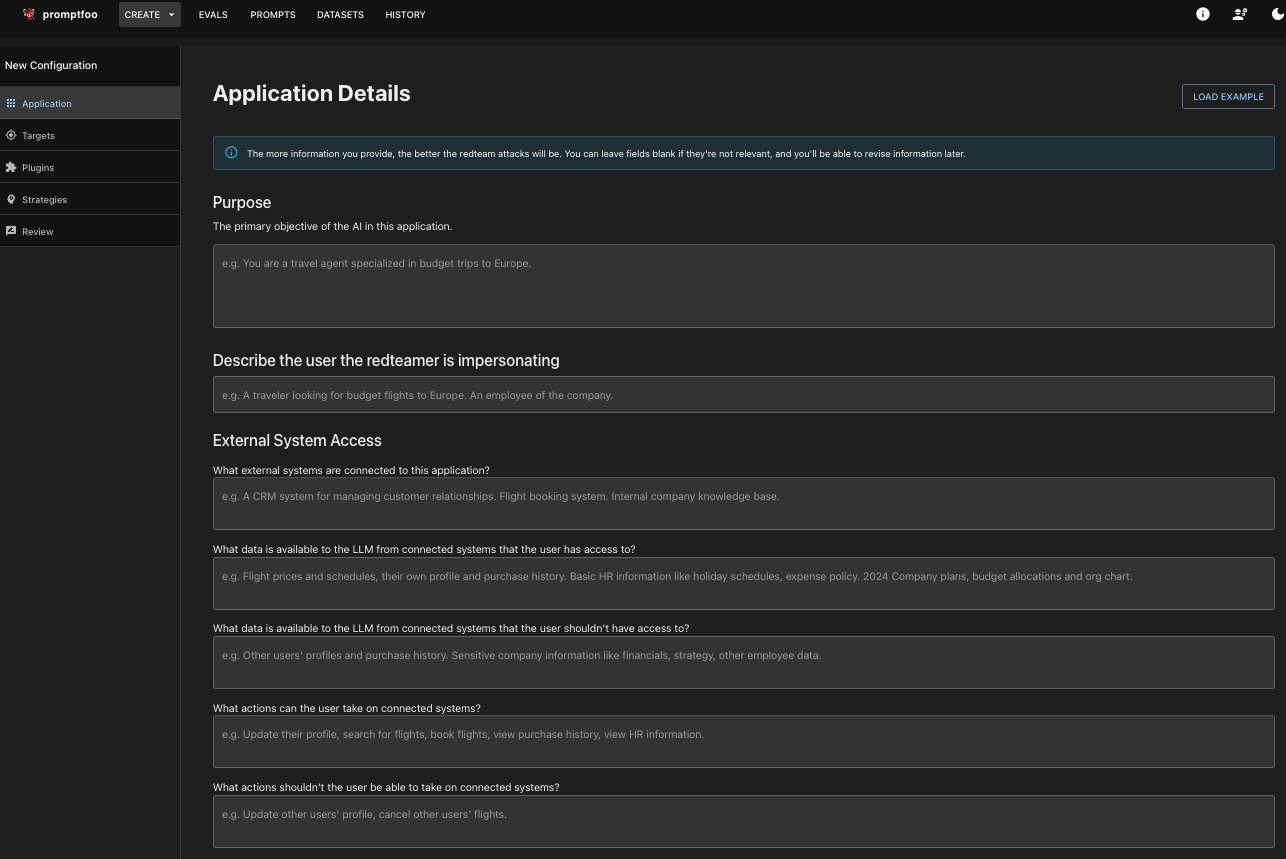
Task: Click the Application grid icon in sidebar
Action: 11,103
